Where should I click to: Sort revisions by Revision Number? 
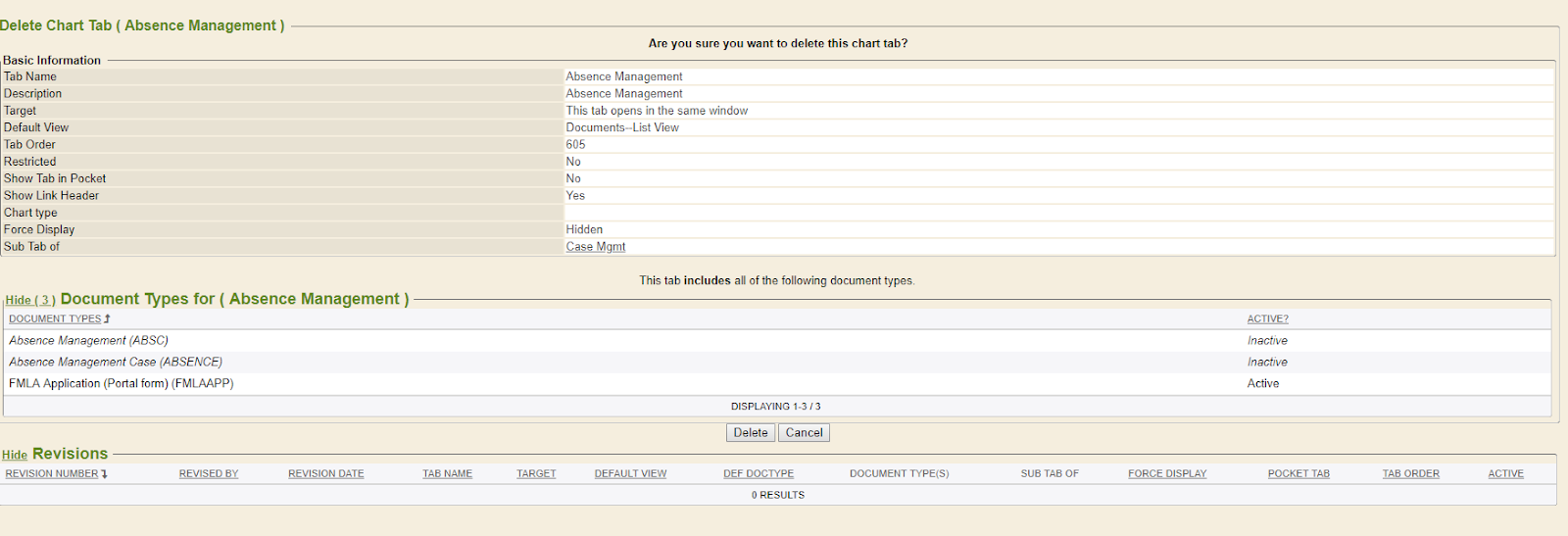coord(51,474)
